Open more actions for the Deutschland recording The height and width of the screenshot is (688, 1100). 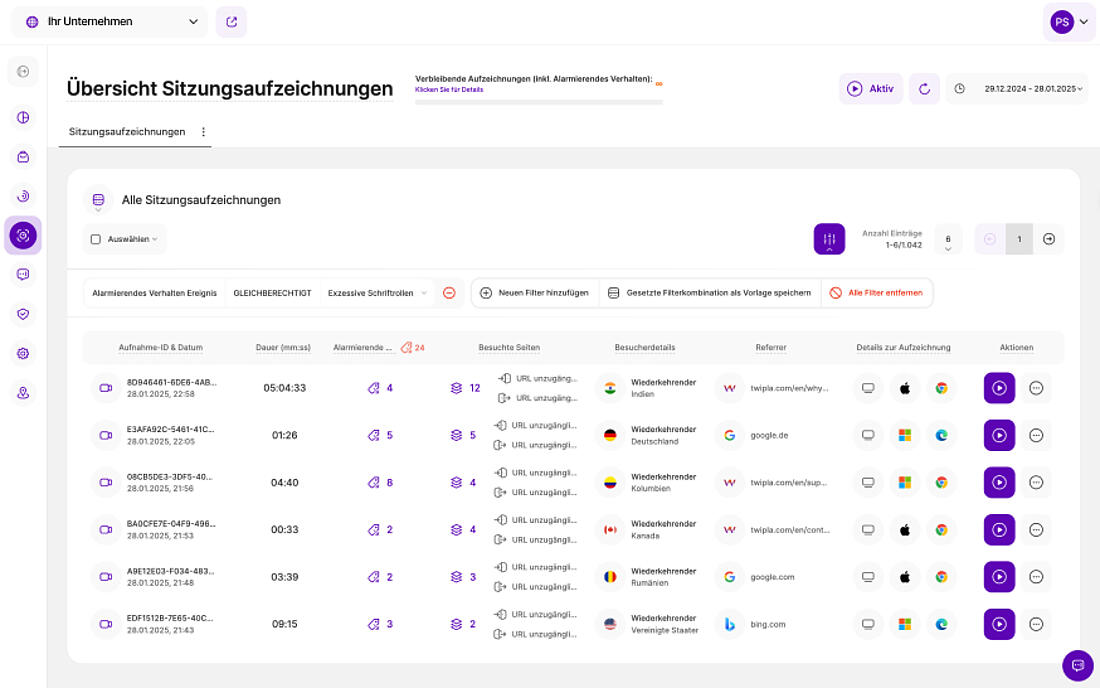point(1036,436)
